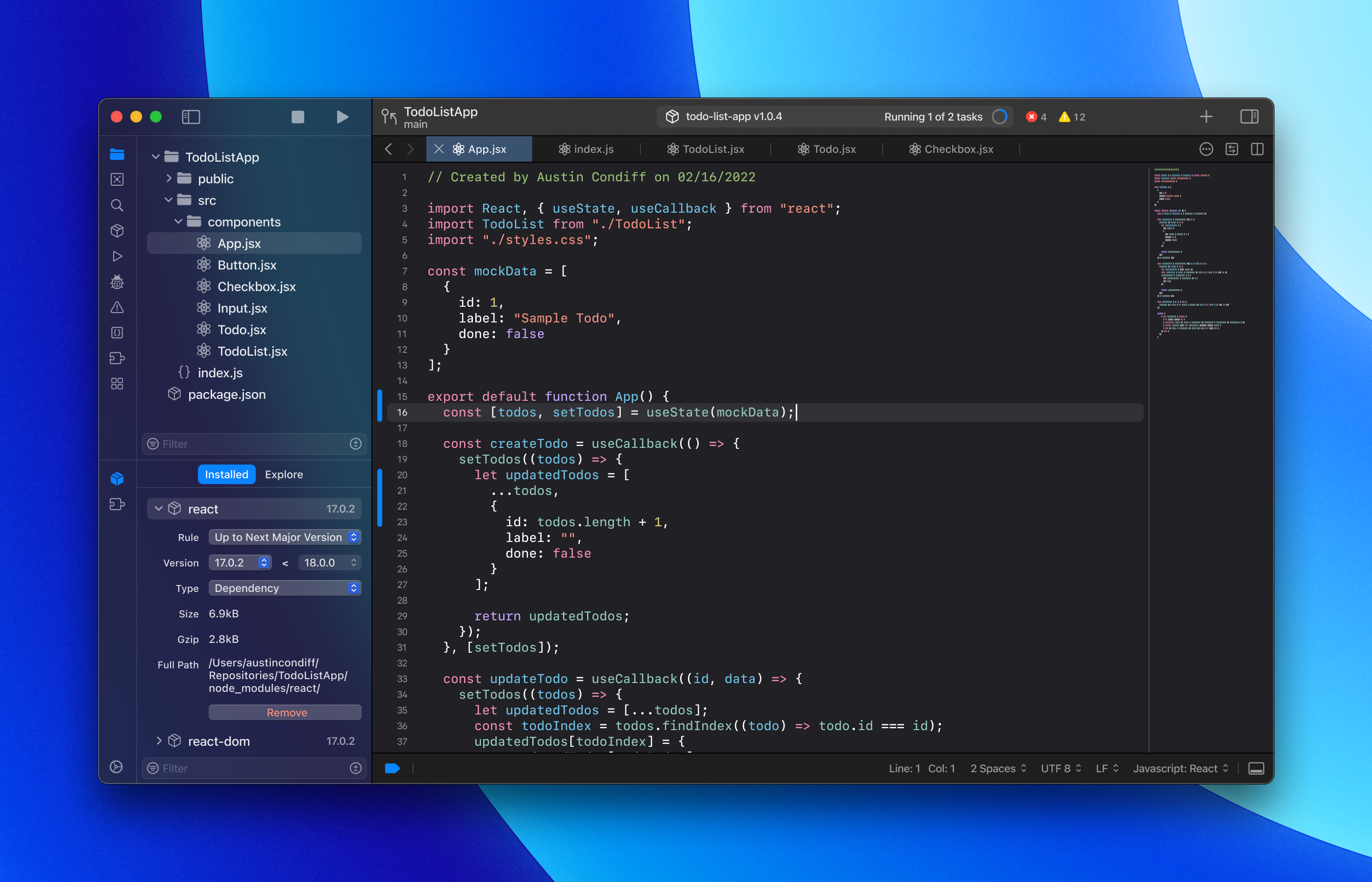Click the ellipsis options icon above the editor

tap(1205, 149)
